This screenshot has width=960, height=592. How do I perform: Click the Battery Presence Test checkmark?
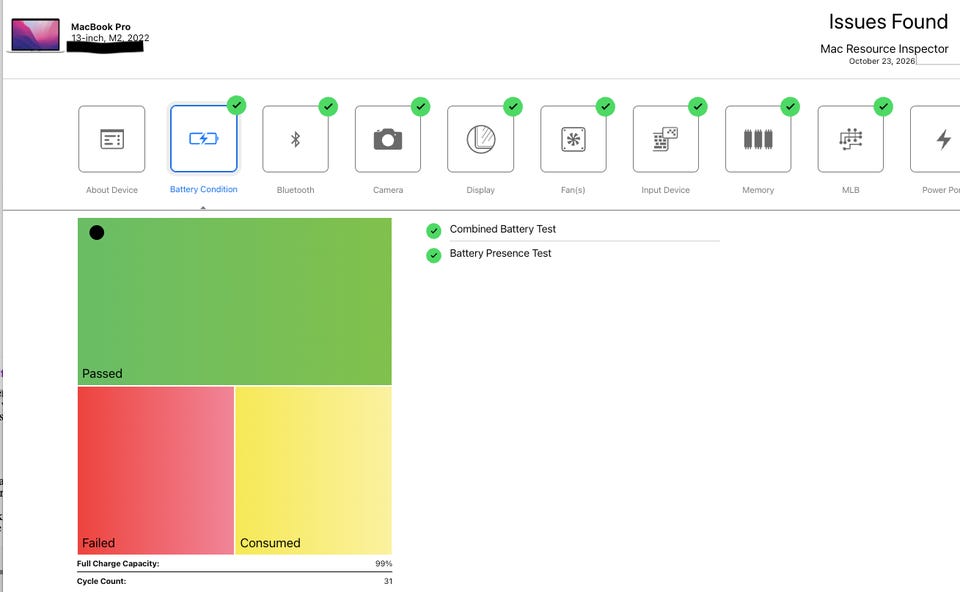click(x=433, y=255)
